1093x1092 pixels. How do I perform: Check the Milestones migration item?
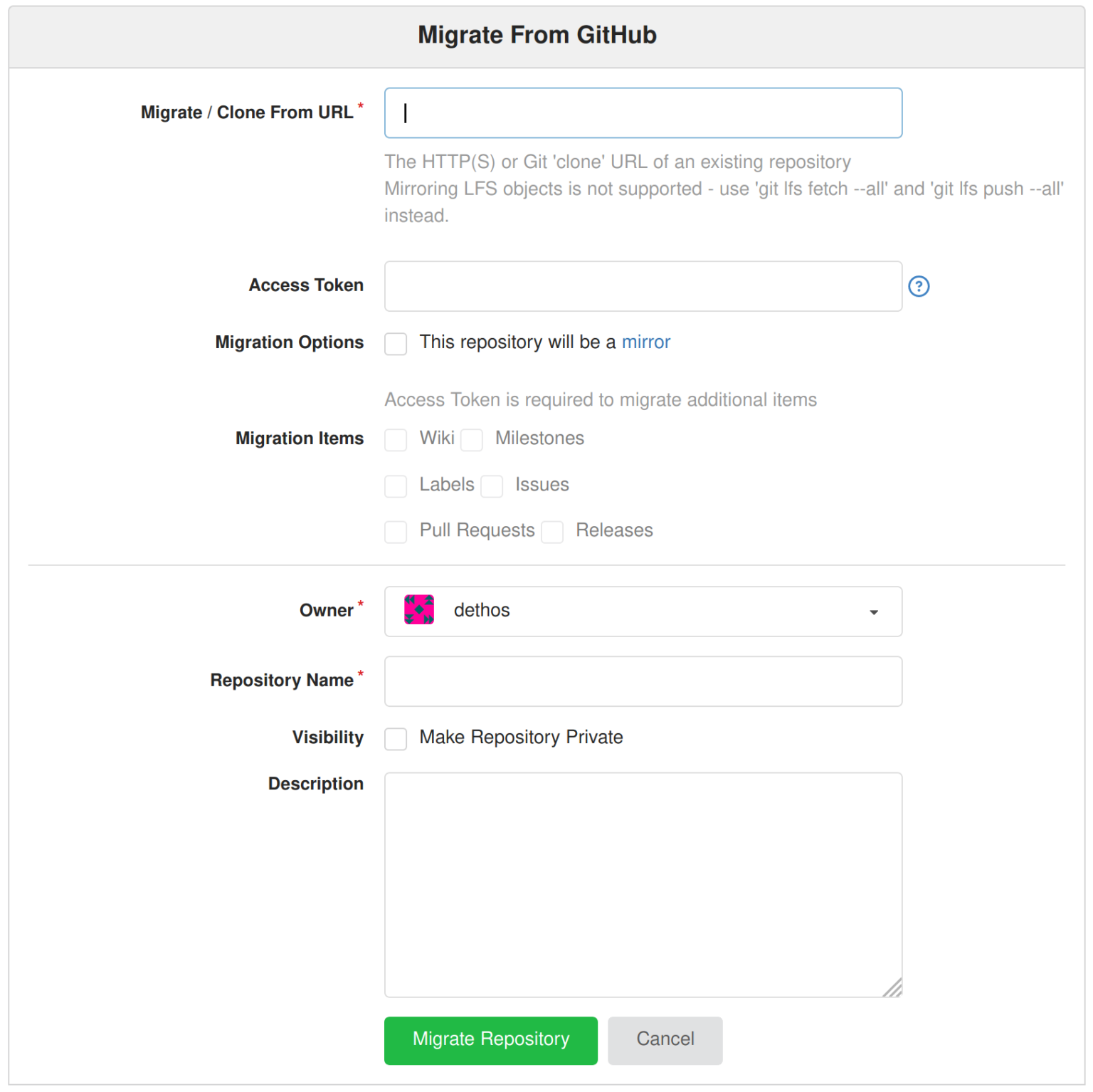point(472,440)
